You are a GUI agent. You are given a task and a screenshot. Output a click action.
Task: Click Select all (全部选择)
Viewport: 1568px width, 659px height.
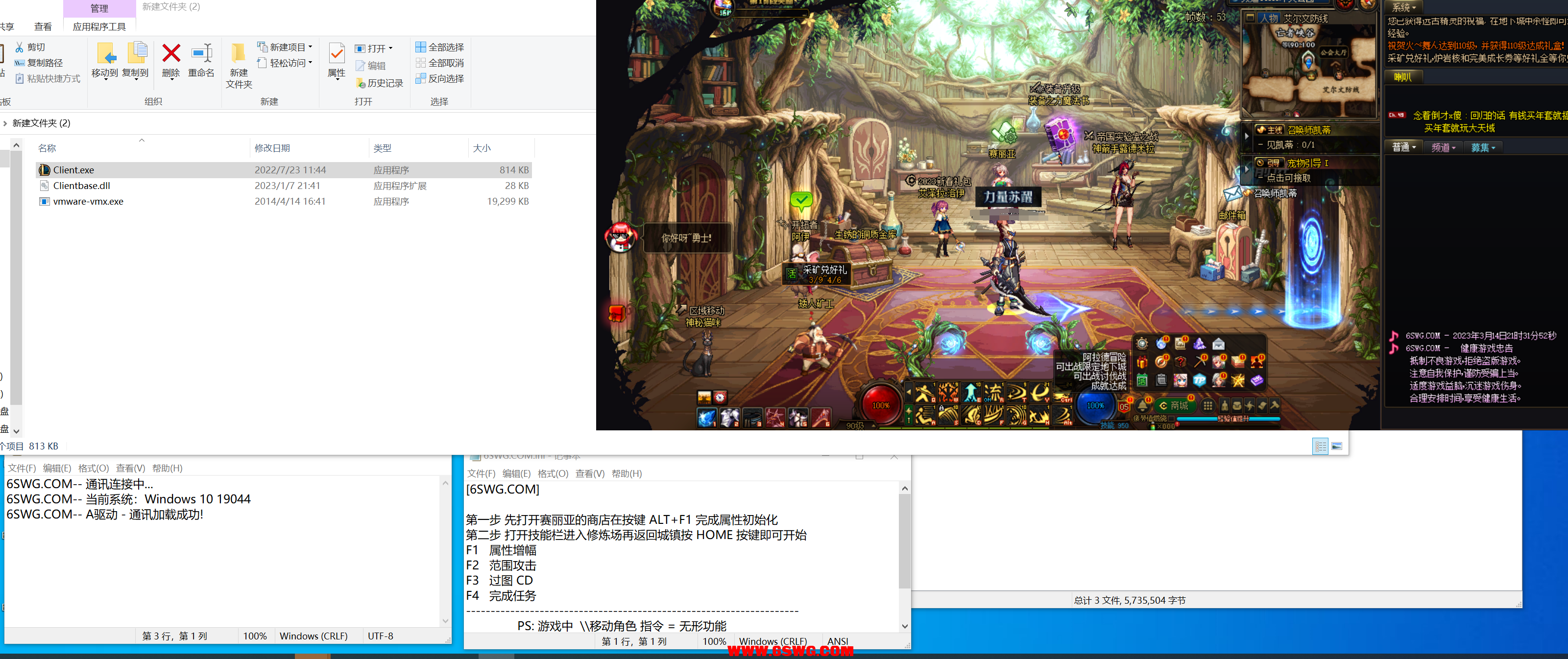[x=439, y=47]
